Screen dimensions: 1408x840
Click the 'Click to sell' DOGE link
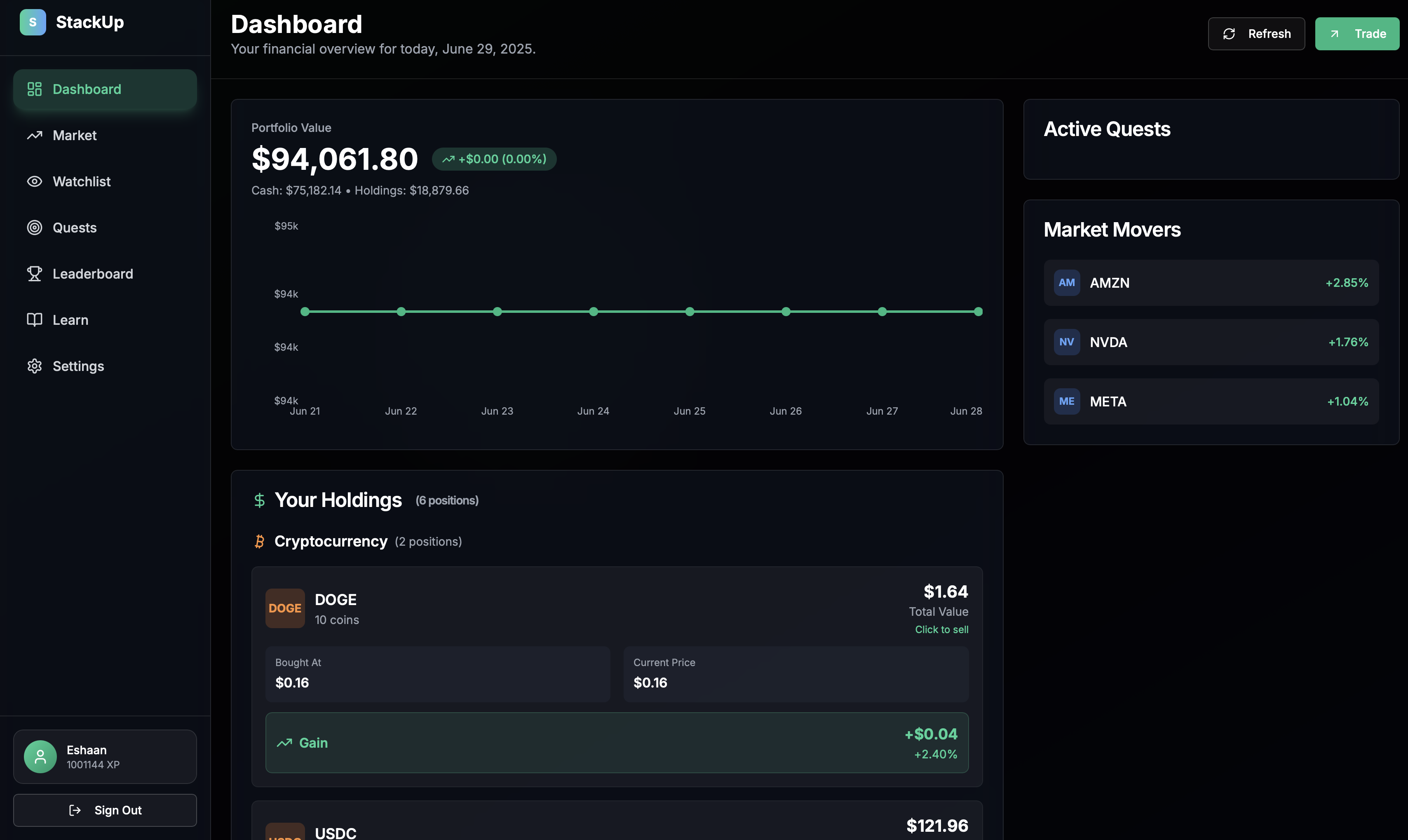pos(941,629)
